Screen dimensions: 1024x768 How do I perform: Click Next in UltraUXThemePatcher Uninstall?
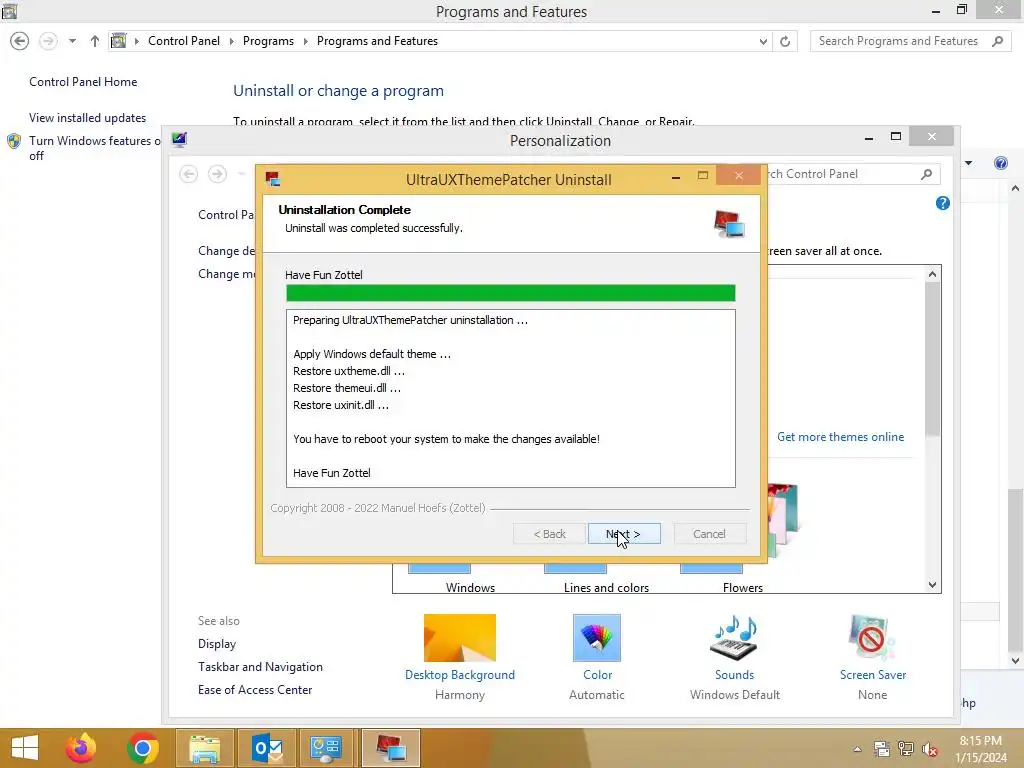[x=624, y=534]
